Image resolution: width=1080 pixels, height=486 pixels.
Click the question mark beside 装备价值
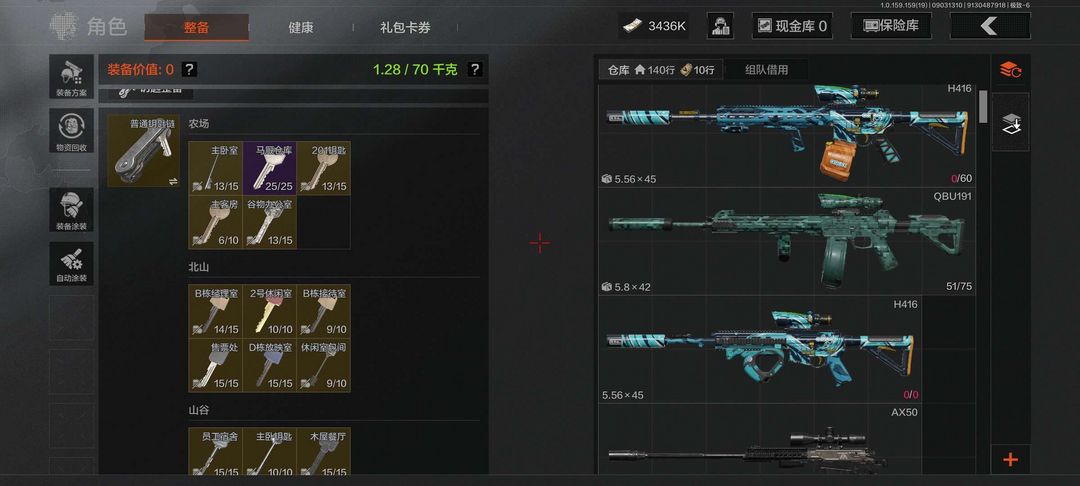pyautogui.click(x=189, y=69)
